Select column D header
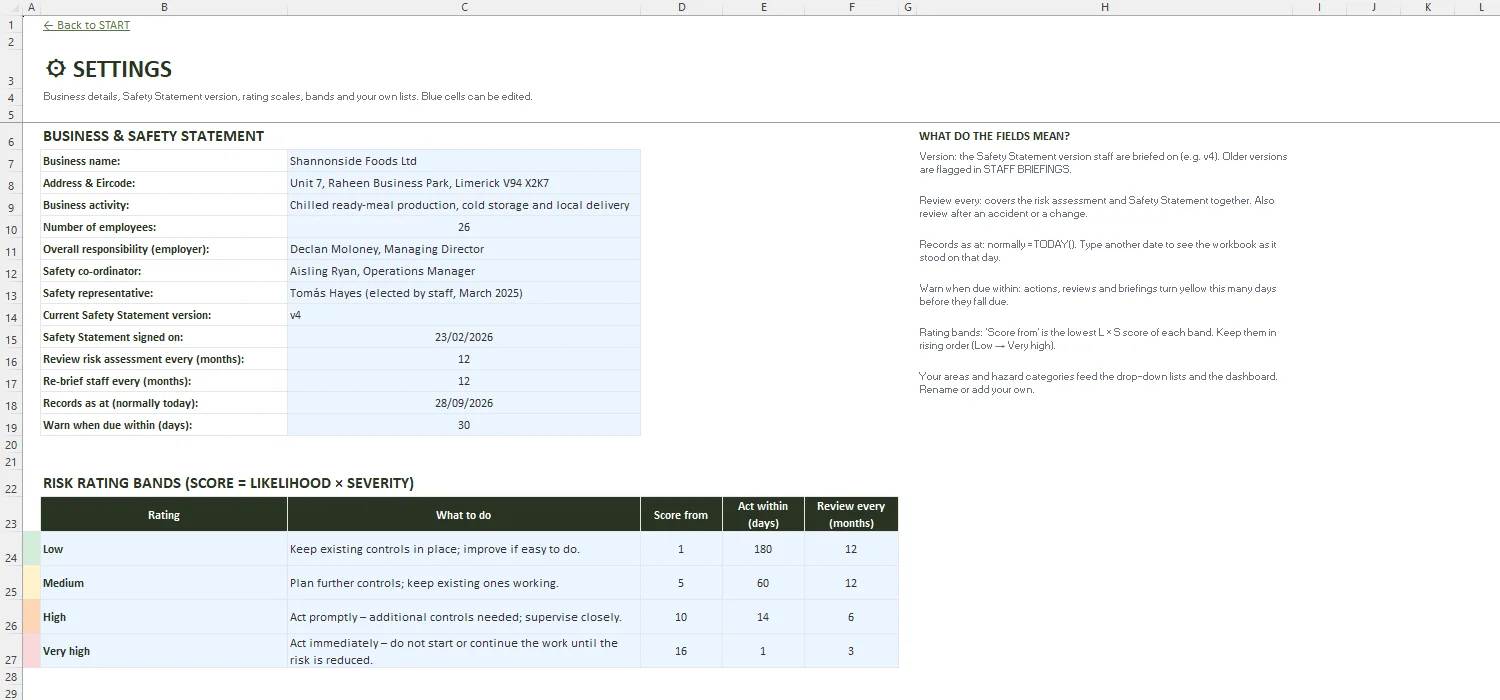1500x700 pixels. click(681, 7)
